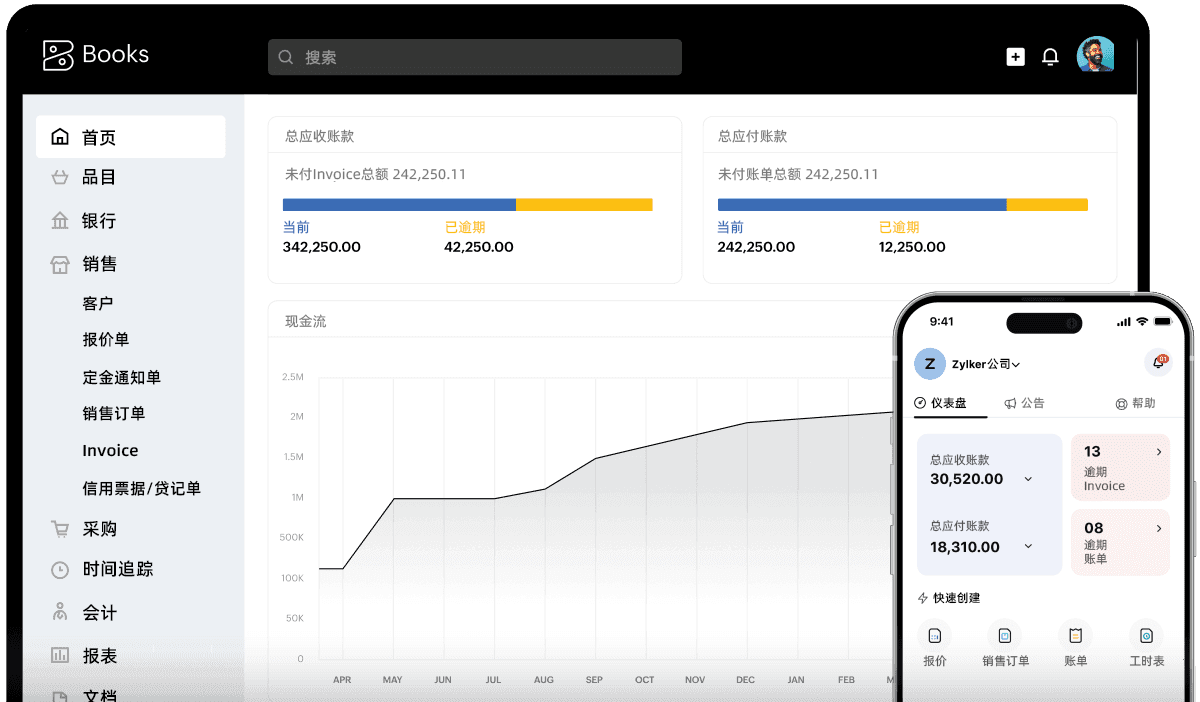
Task: Switch to the 公告 tab on phone
Action: point(1025,403)
